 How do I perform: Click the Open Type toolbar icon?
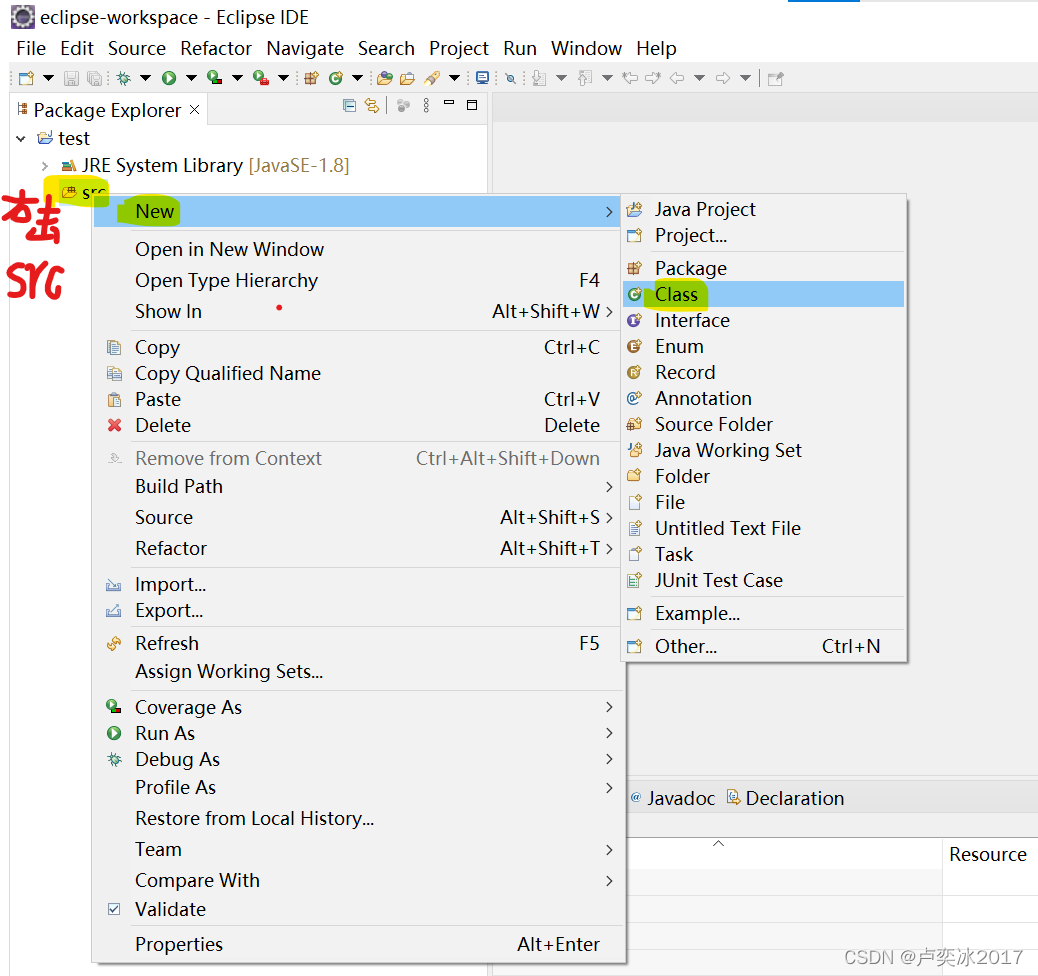pos(385,78)
